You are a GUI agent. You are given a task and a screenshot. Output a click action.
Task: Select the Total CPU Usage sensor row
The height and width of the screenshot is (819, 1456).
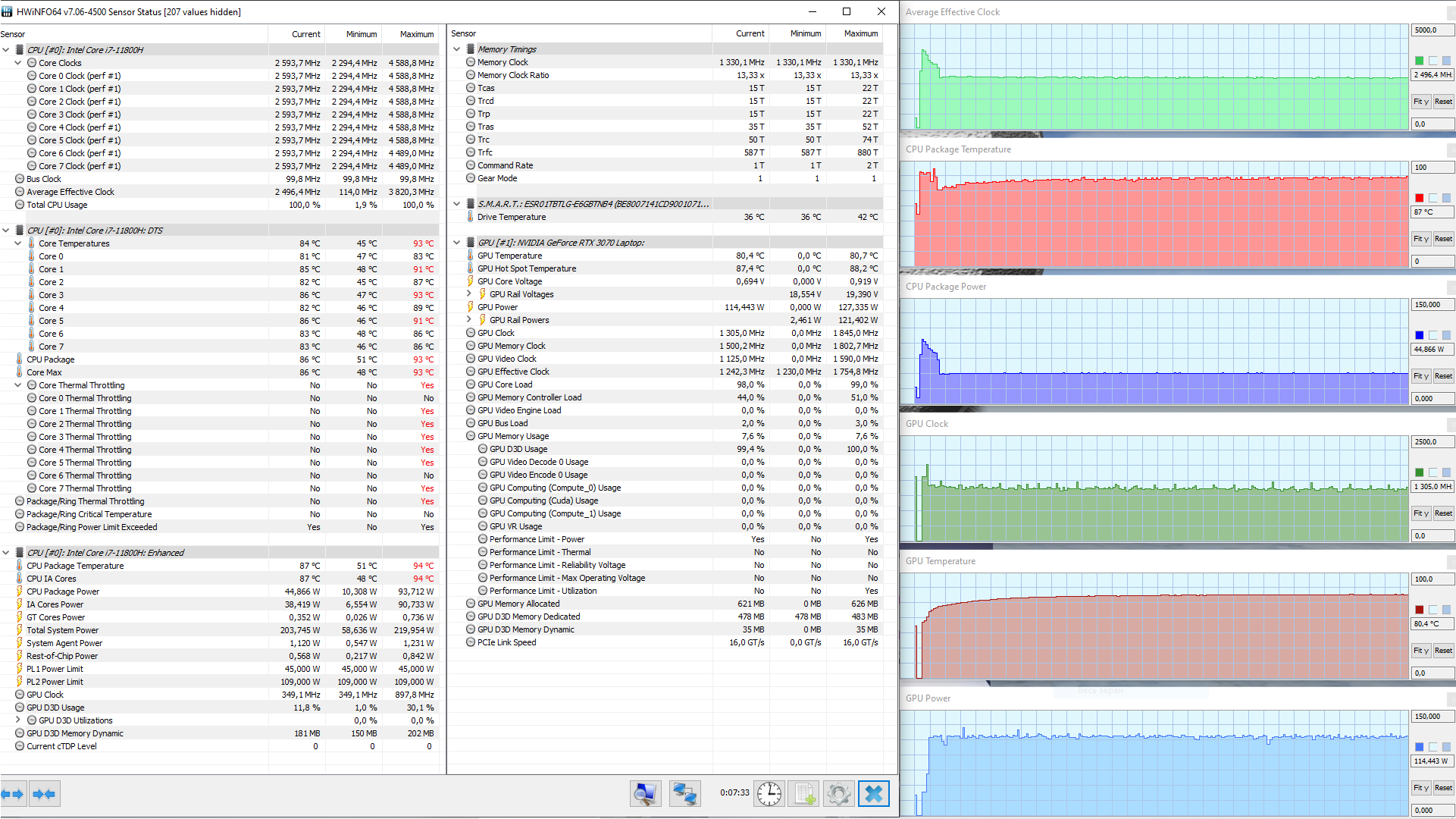pyautogui.click(x=57, y=205)
